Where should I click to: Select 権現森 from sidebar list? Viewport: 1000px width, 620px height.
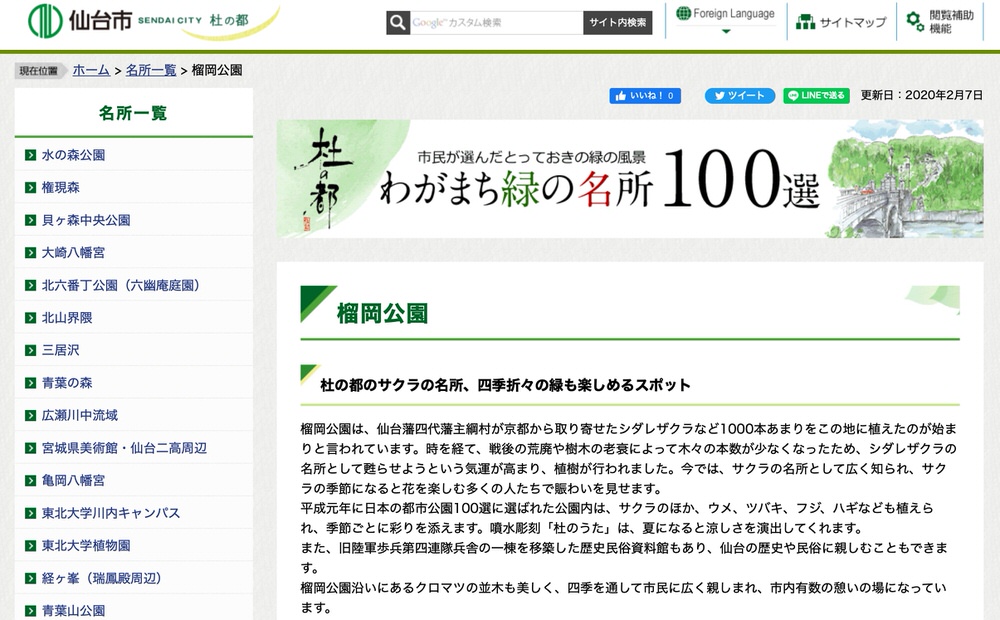coord(61,187)
